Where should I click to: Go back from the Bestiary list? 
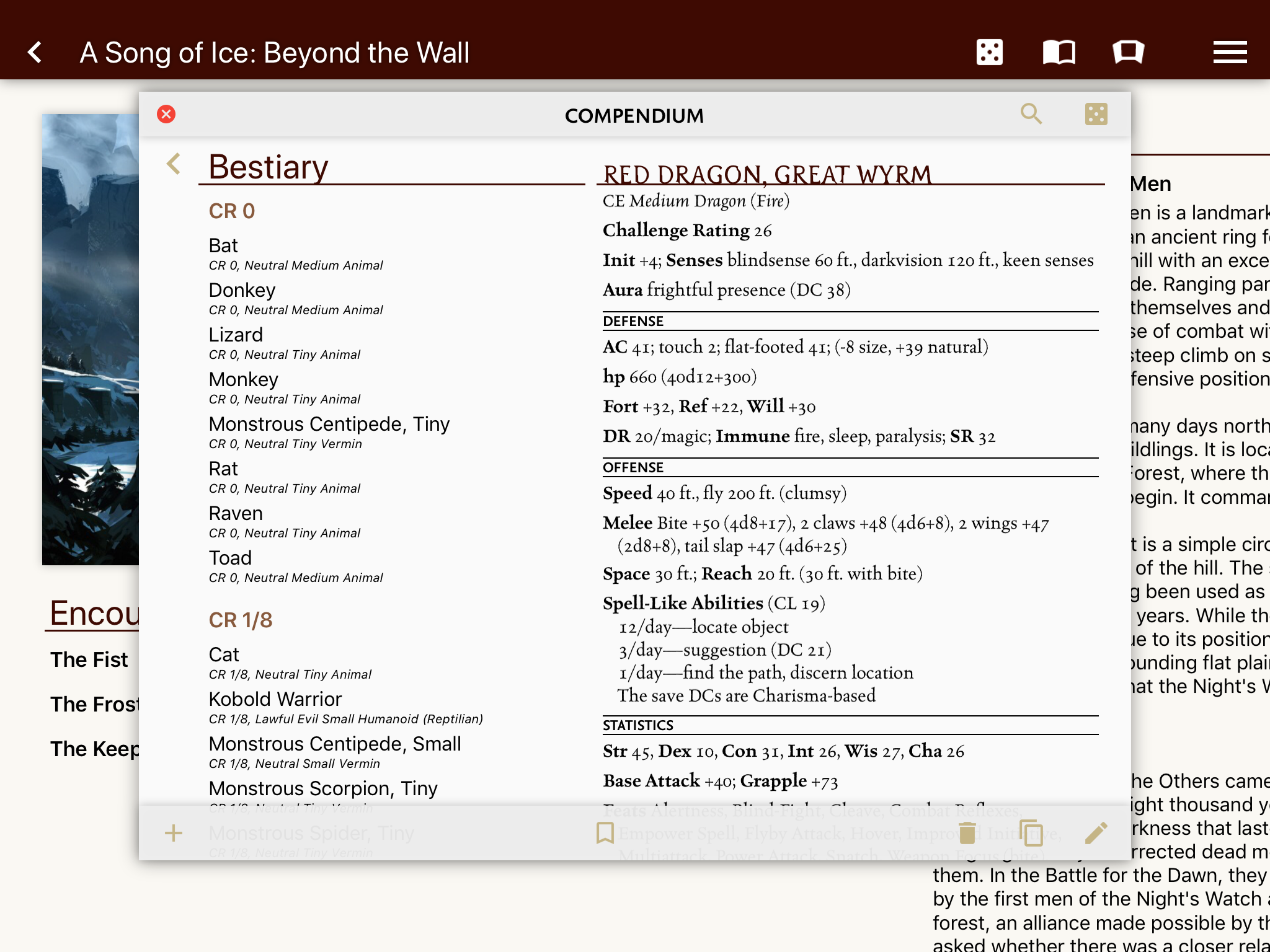tap(174, 164)
